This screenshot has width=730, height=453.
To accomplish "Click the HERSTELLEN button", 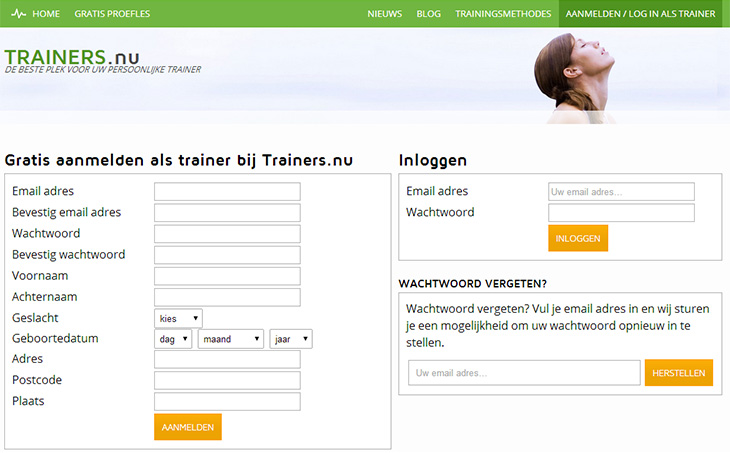I will tap(679, 372).
